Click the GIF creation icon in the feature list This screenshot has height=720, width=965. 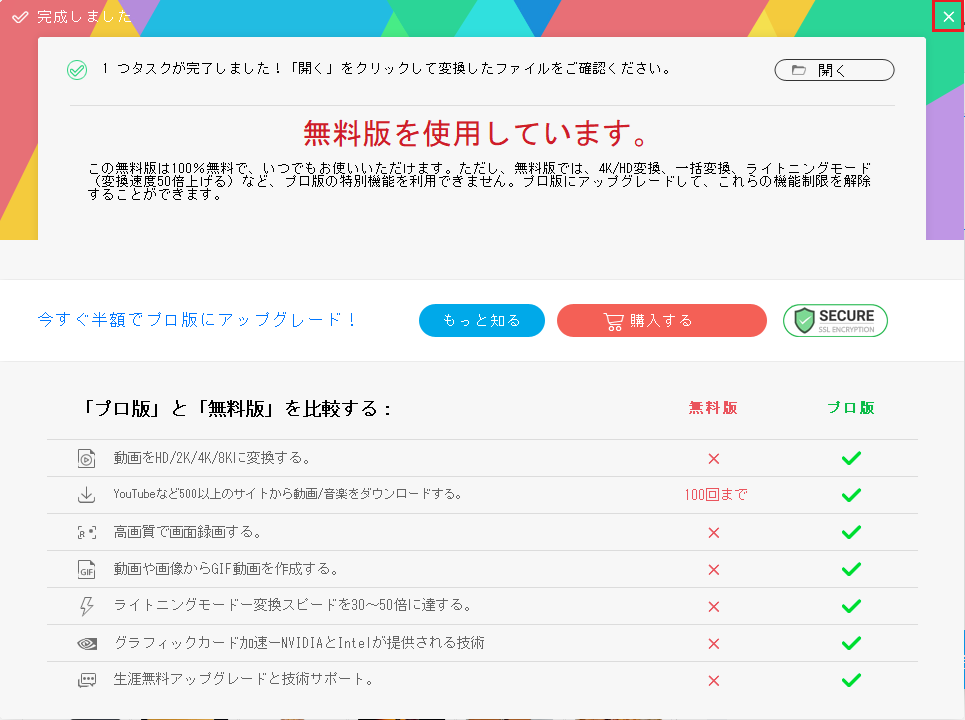coord(85,569)
